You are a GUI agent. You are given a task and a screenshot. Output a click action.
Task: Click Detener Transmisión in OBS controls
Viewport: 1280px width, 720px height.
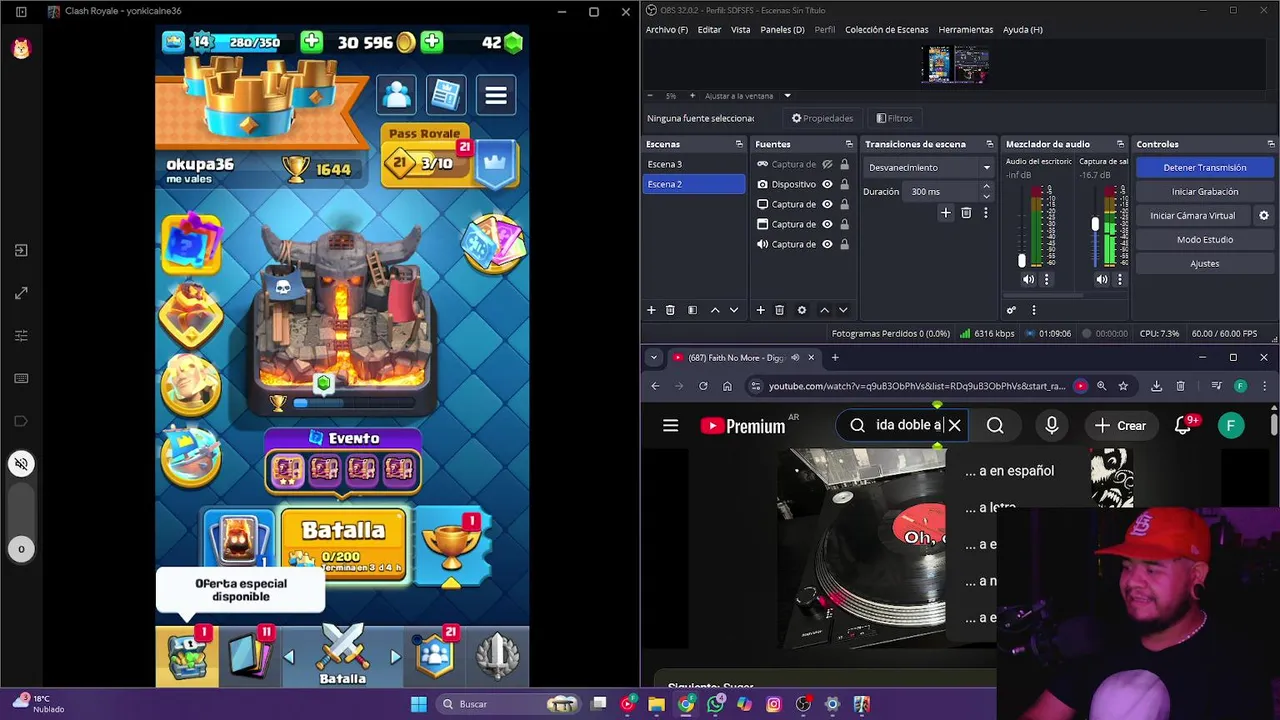[1204, 167]
